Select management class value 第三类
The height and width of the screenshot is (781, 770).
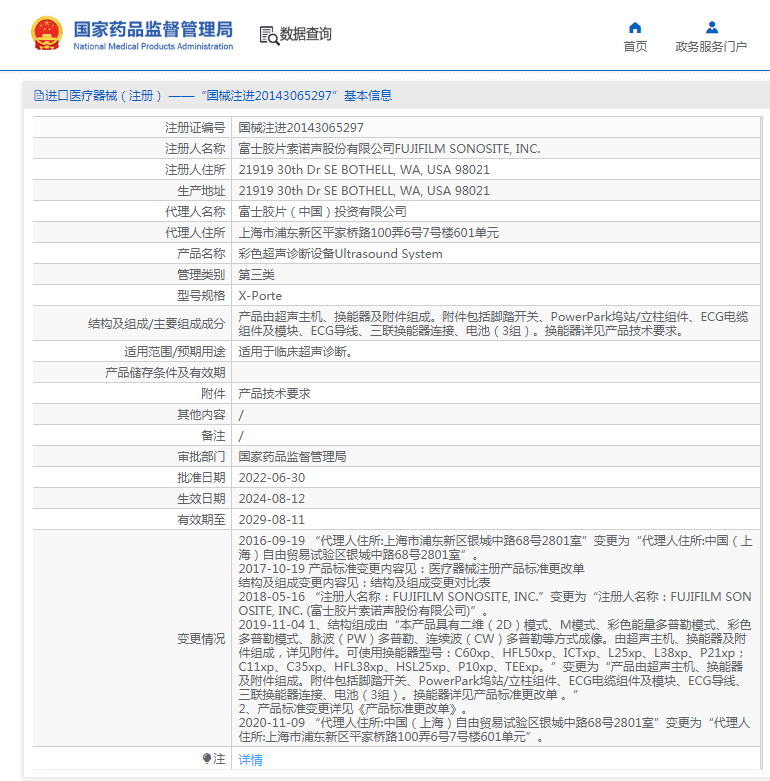[x=257, y=274]
